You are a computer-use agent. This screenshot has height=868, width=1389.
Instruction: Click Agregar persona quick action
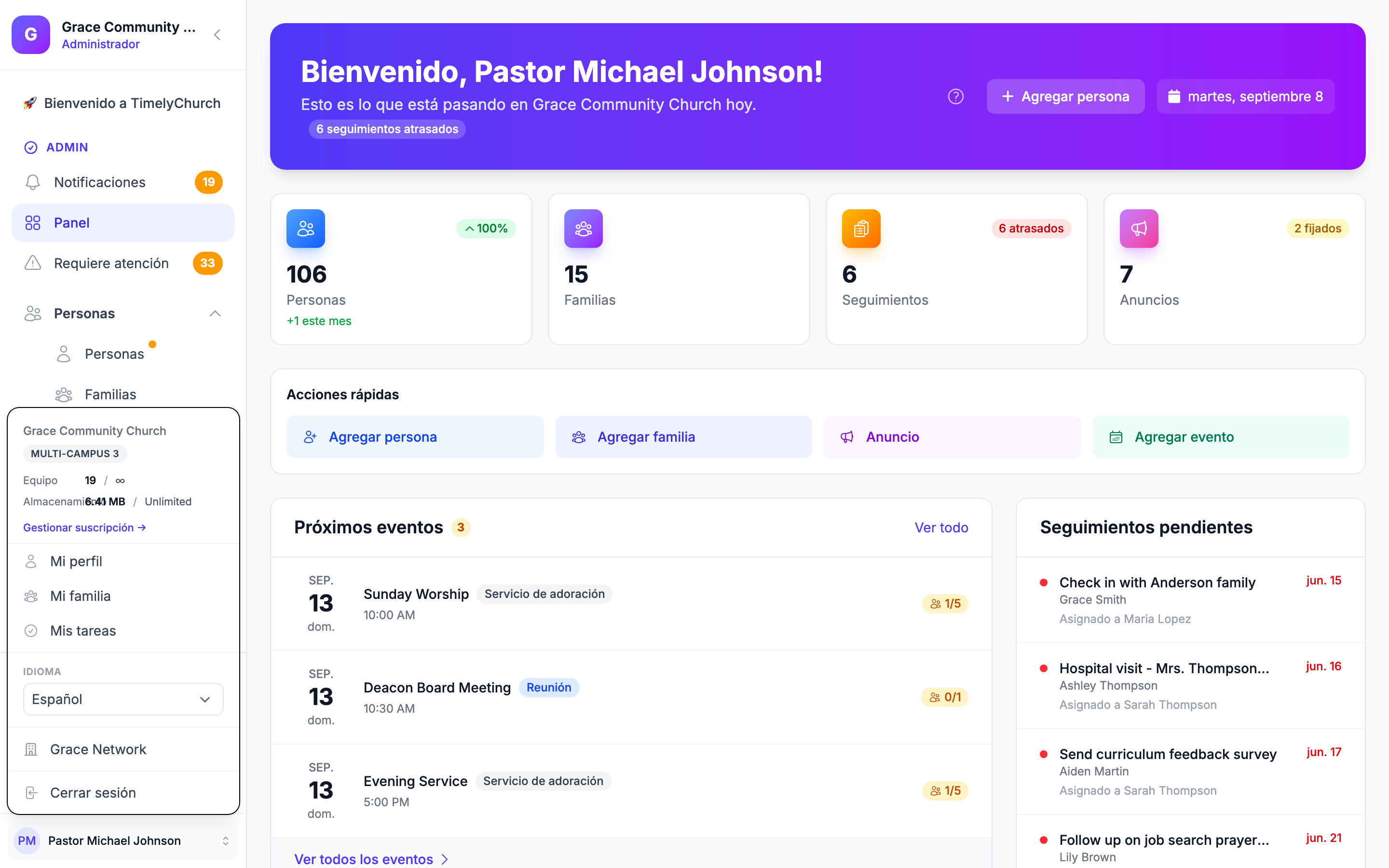(x=415, y=437)
